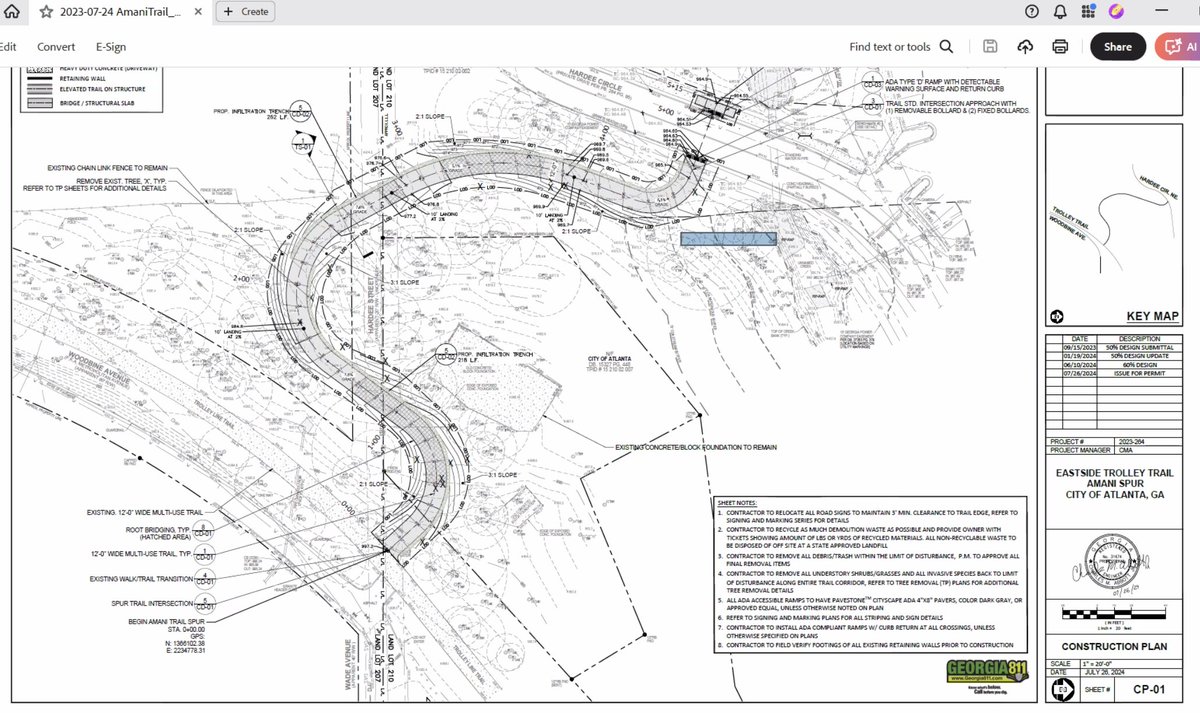This screenshot has width=1200, height=713.
Task: Open the AI Assistant button
Action: 1178,47
